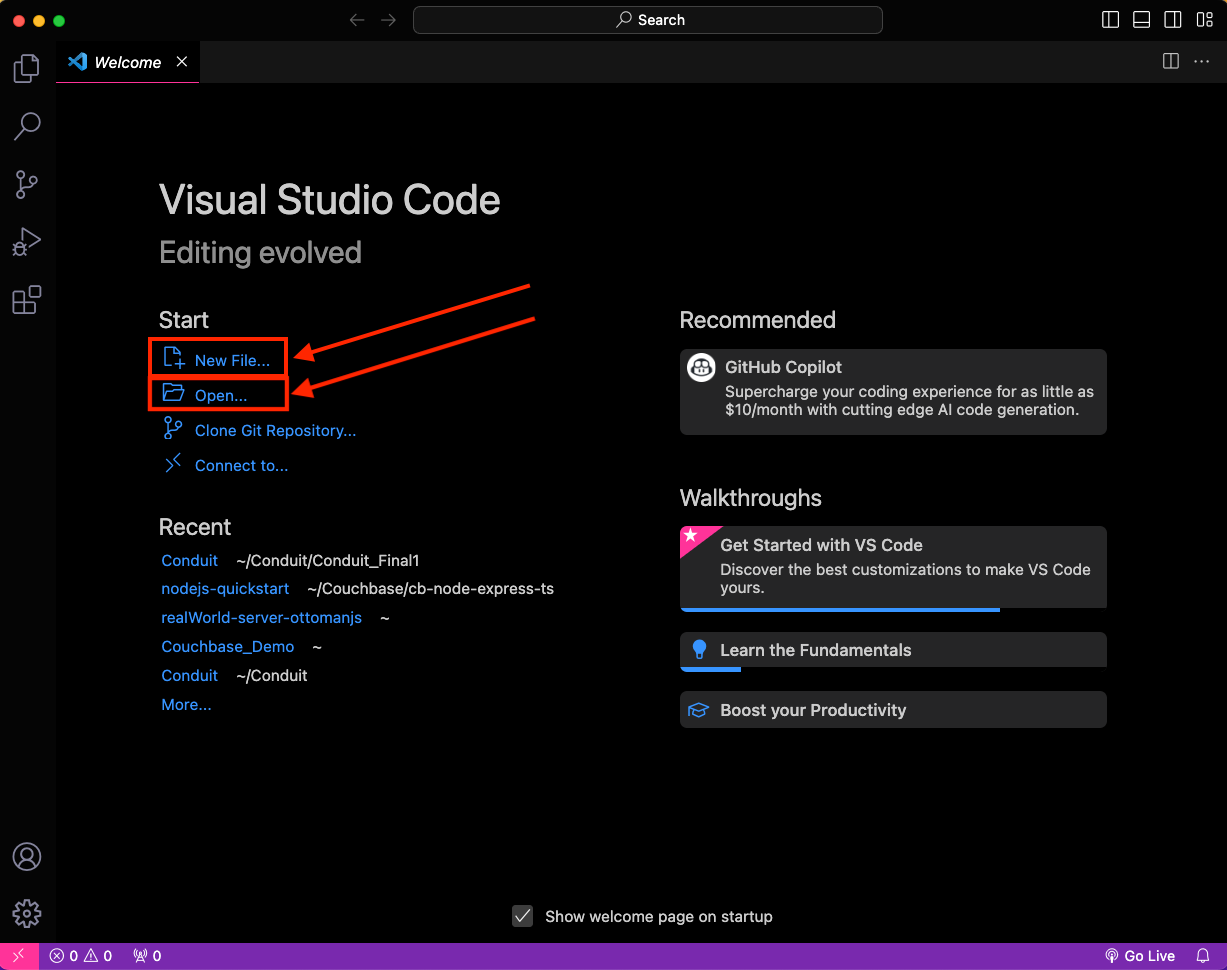
Task: Split the editor to the right
Action: click(1171, 62)
